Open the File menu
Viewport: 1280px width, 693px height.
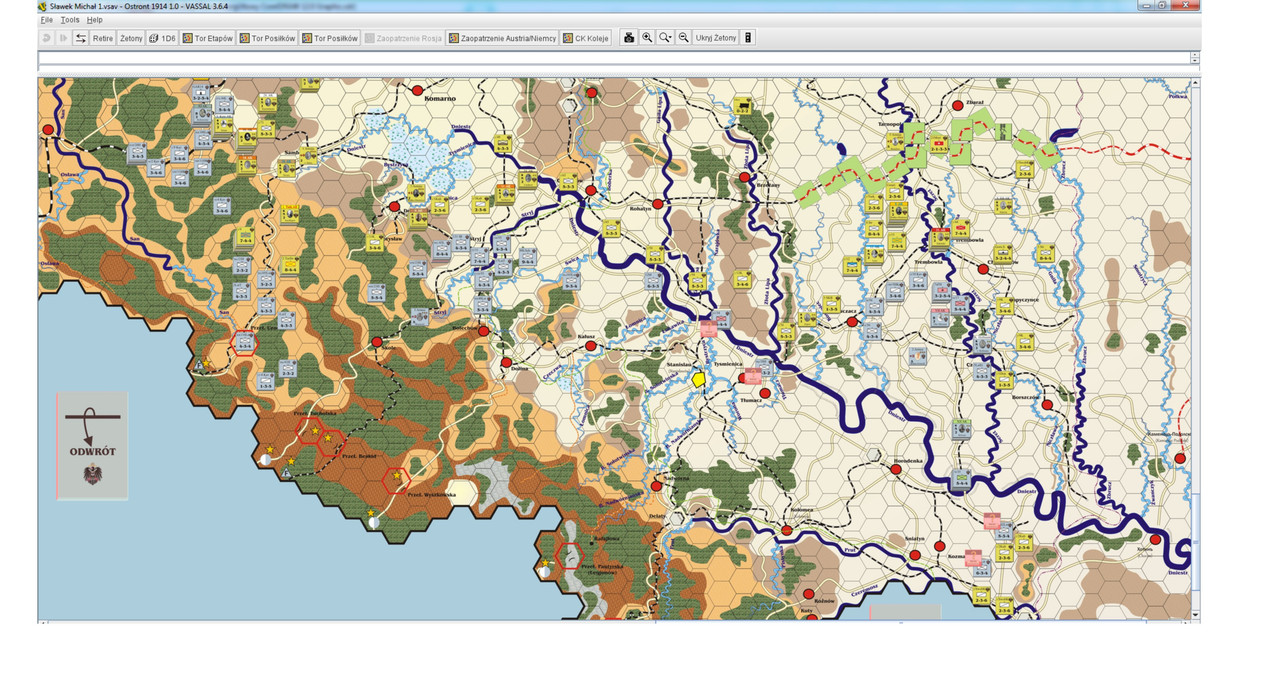46,20
